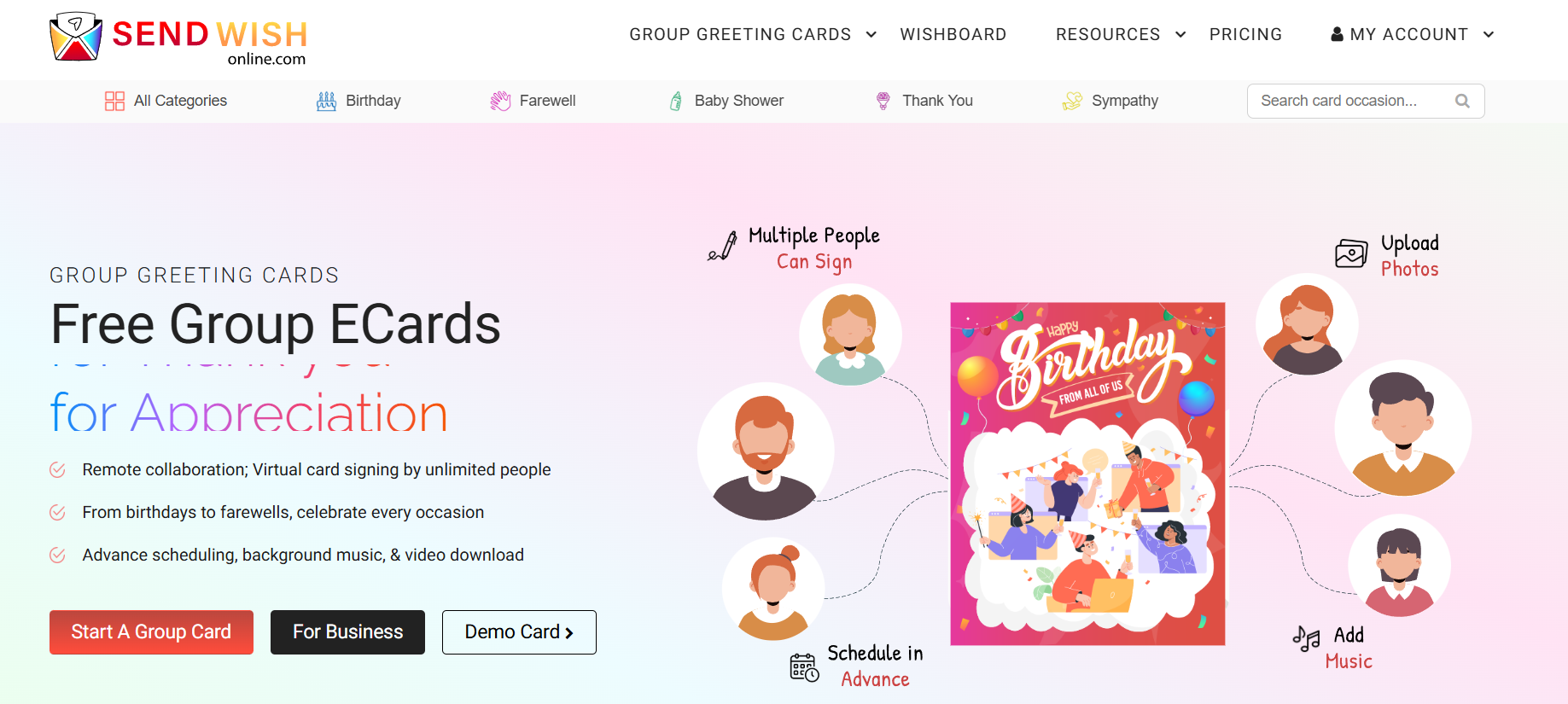Click the Schedule in Advance calendar icon
This screenshot has height=704, width=1568.
(x=804, y=667)
